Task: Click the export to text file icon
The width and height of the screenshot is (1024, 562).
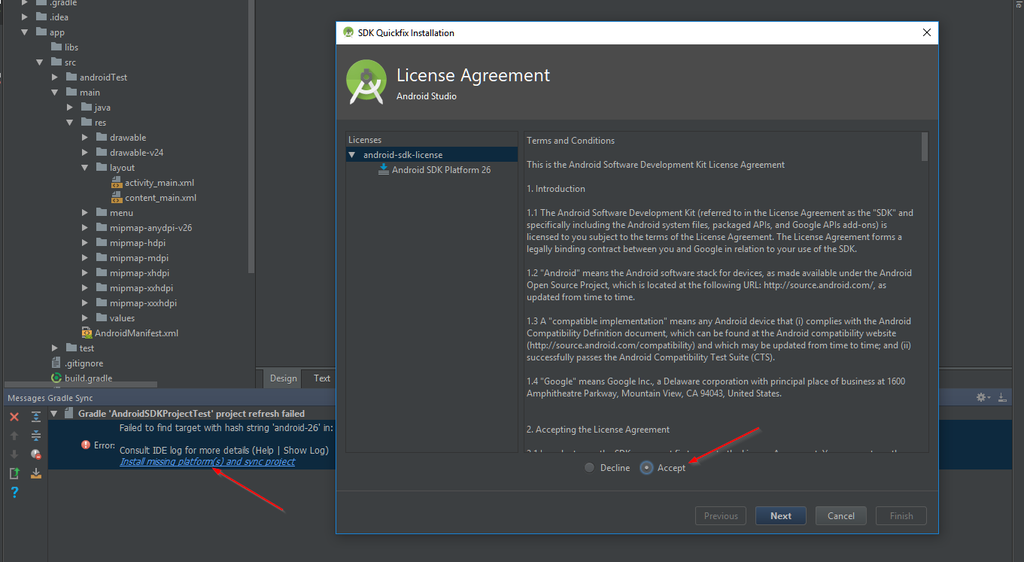Action: tap(14, 473)
